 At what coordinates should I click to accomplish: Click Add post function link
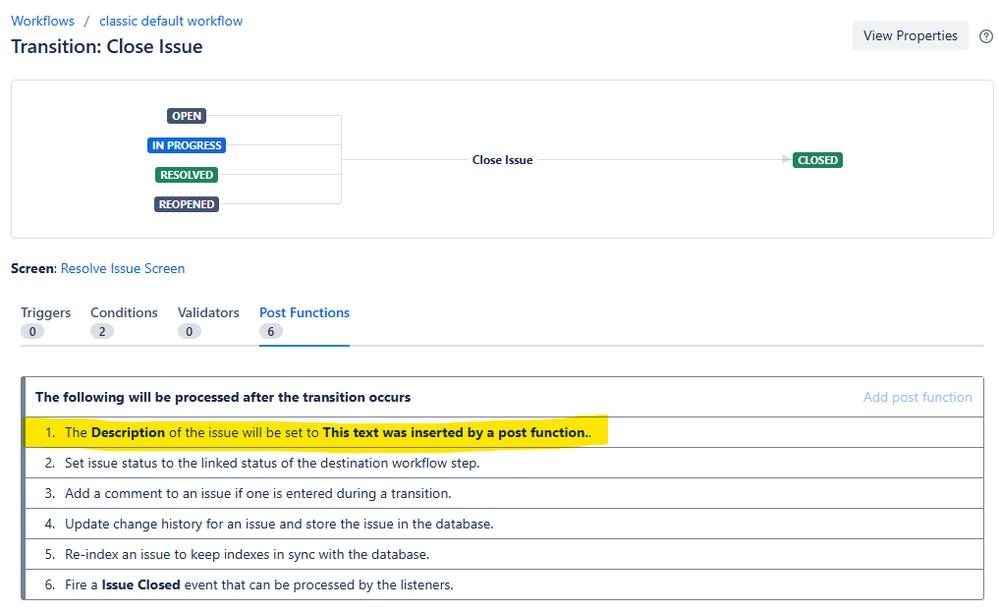pyautogui.click(x=917, y=397)
